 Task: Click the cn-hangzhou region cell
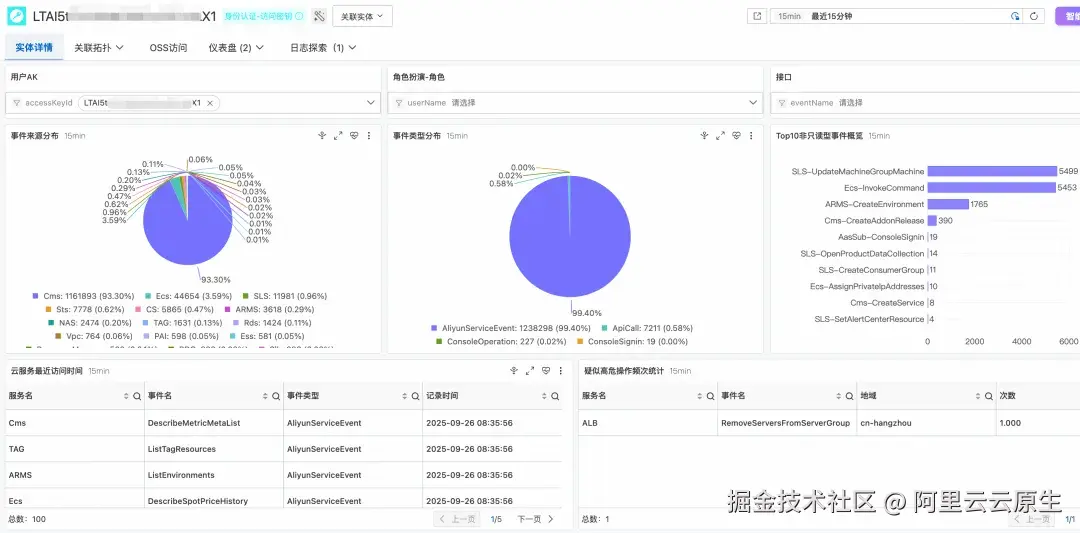coord(926,423)
